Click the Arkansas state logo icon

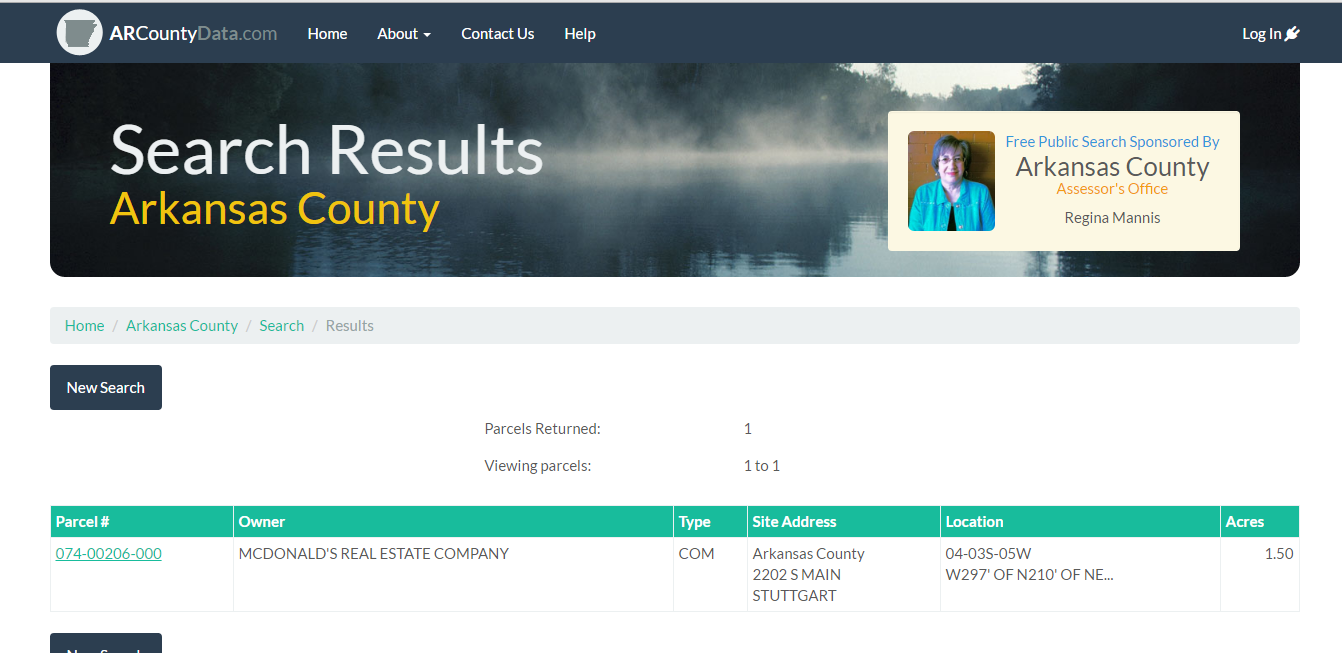pos(79,32)
